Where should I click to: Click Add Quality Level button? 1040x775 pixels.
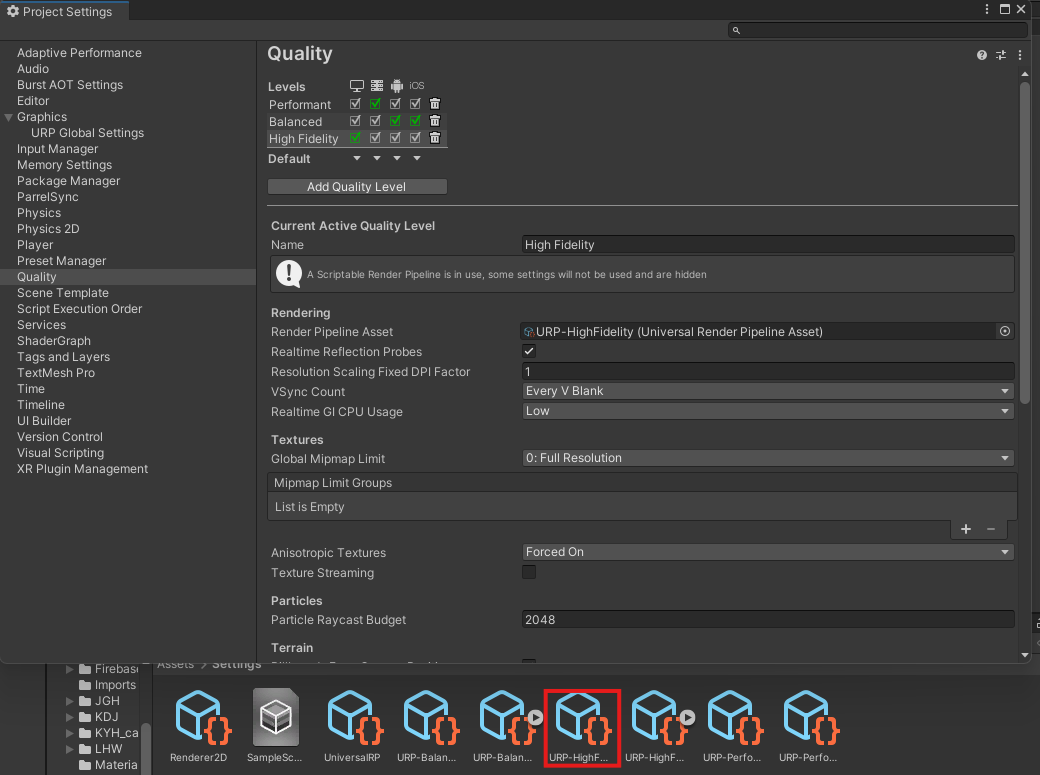tap(357, 186)
